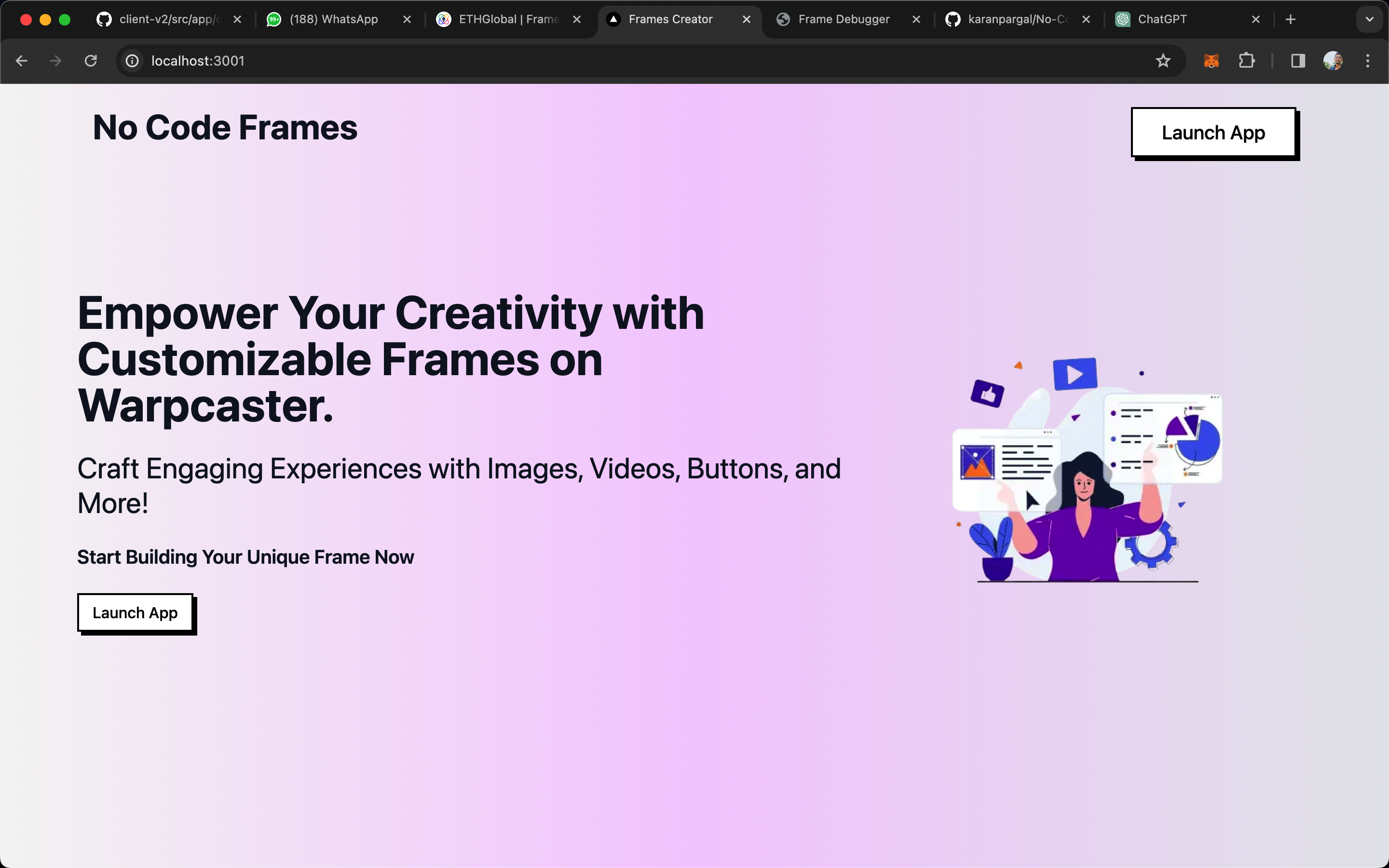Select the Frame Debugger browser tab
This screenshot has width=1389, height=868.
click(x=843, y=19)
